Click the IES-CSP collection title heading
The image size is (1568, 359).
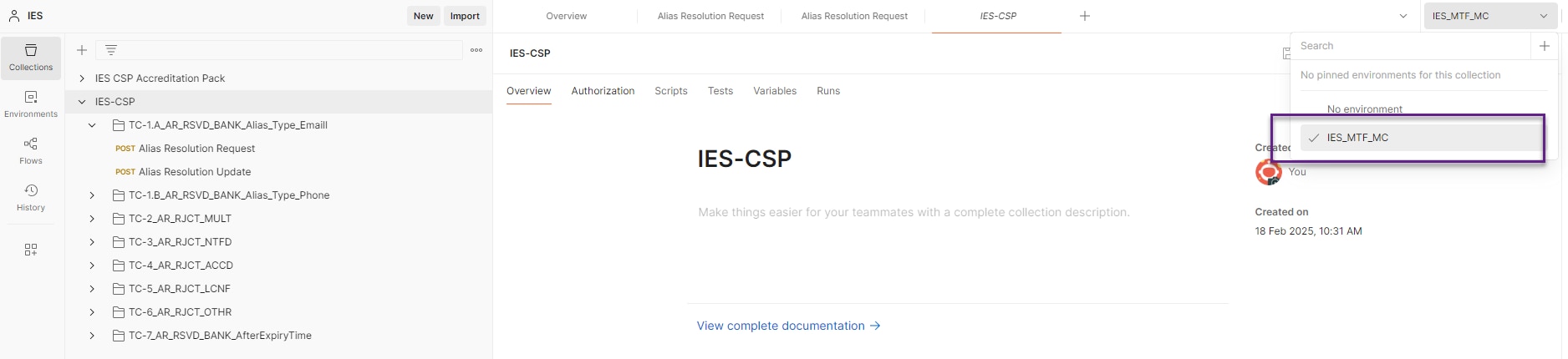click(745, 159)
